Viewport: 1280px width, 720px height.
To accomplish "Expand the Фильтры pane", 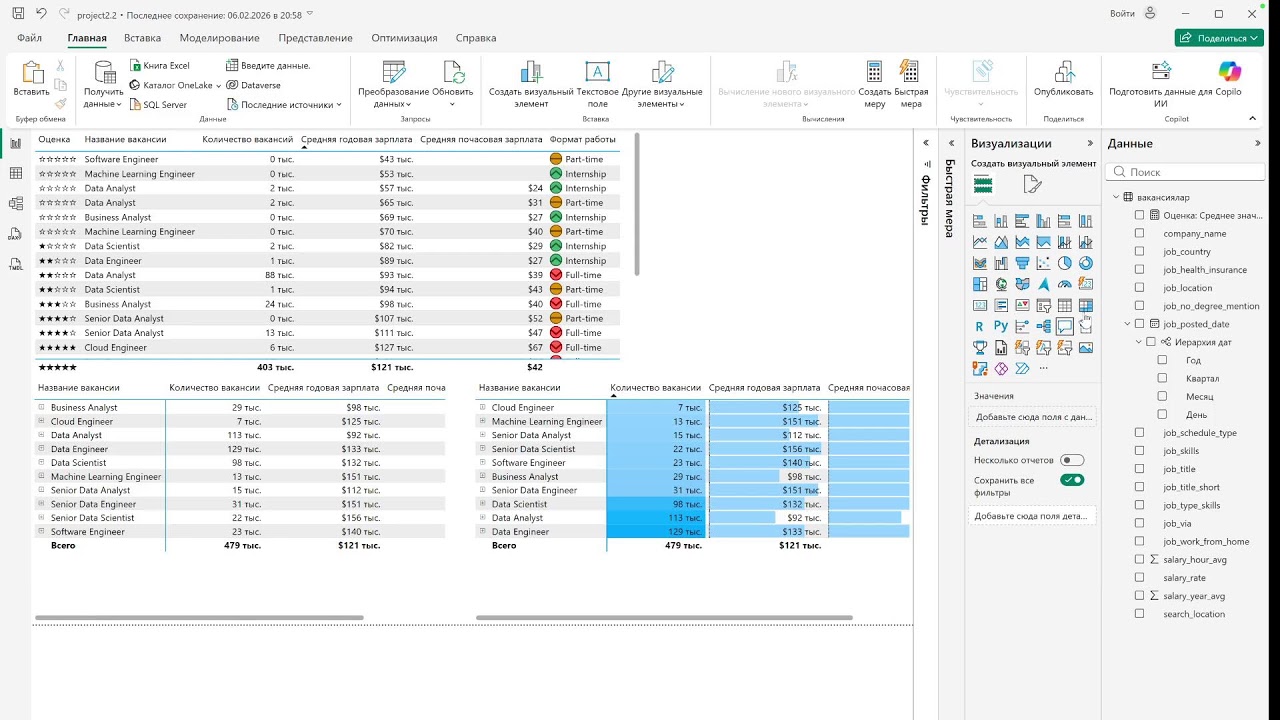I will [926, 143].
